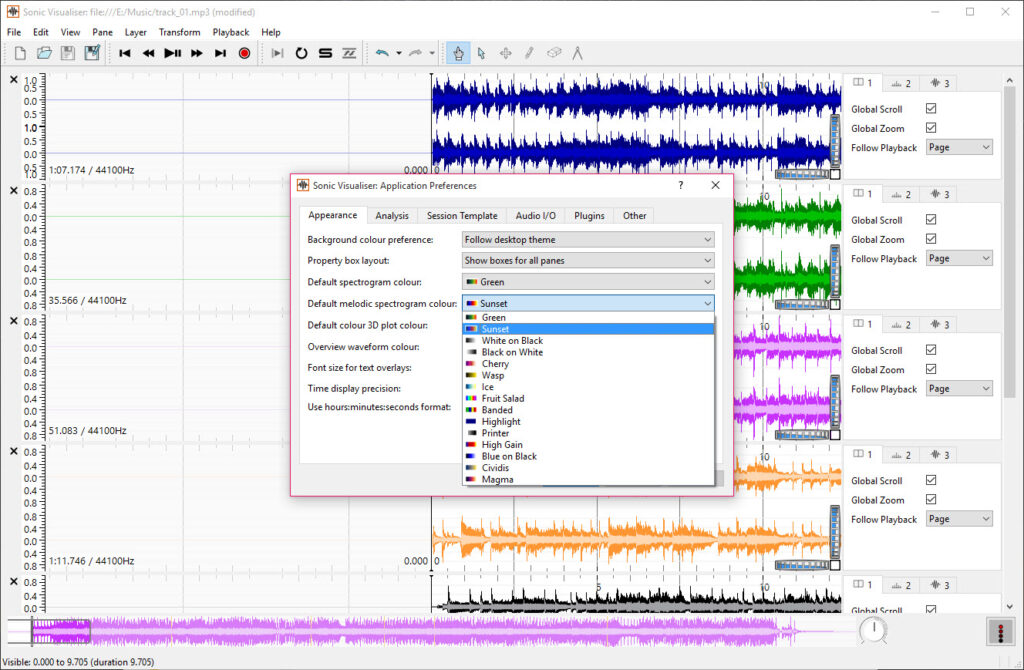
Task: Open the Background colour preference dropdown
Action: point(588,240)
